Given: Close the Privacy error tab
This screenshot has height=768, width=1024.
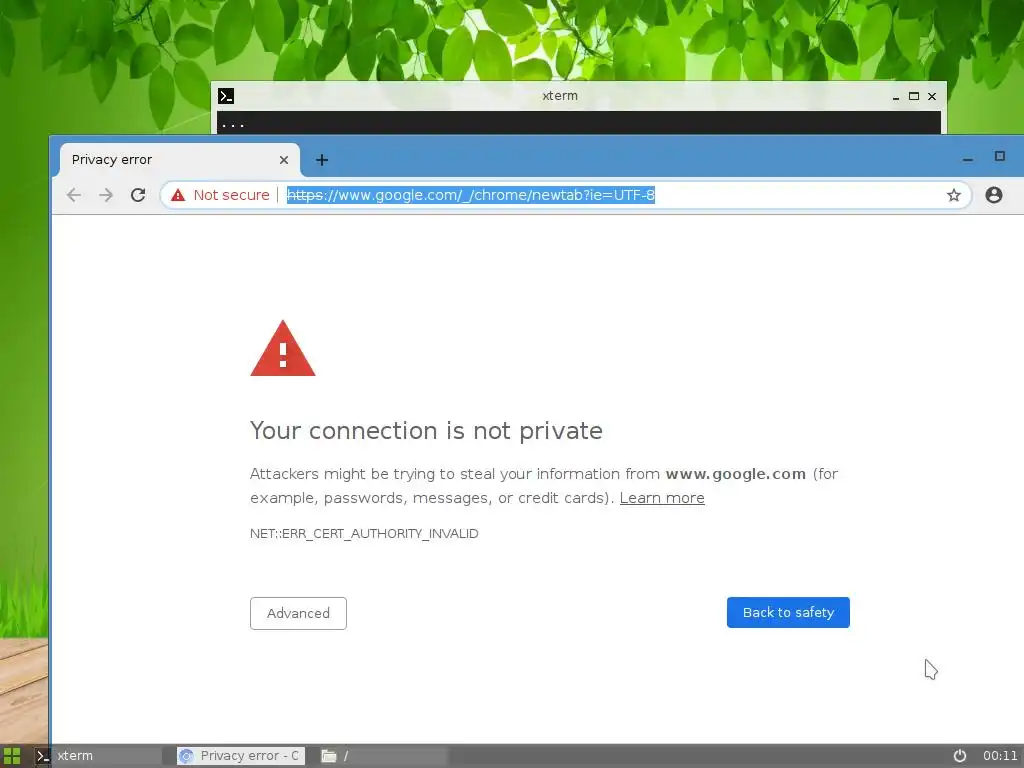Looking at the screenshot, I should [283, 160].
